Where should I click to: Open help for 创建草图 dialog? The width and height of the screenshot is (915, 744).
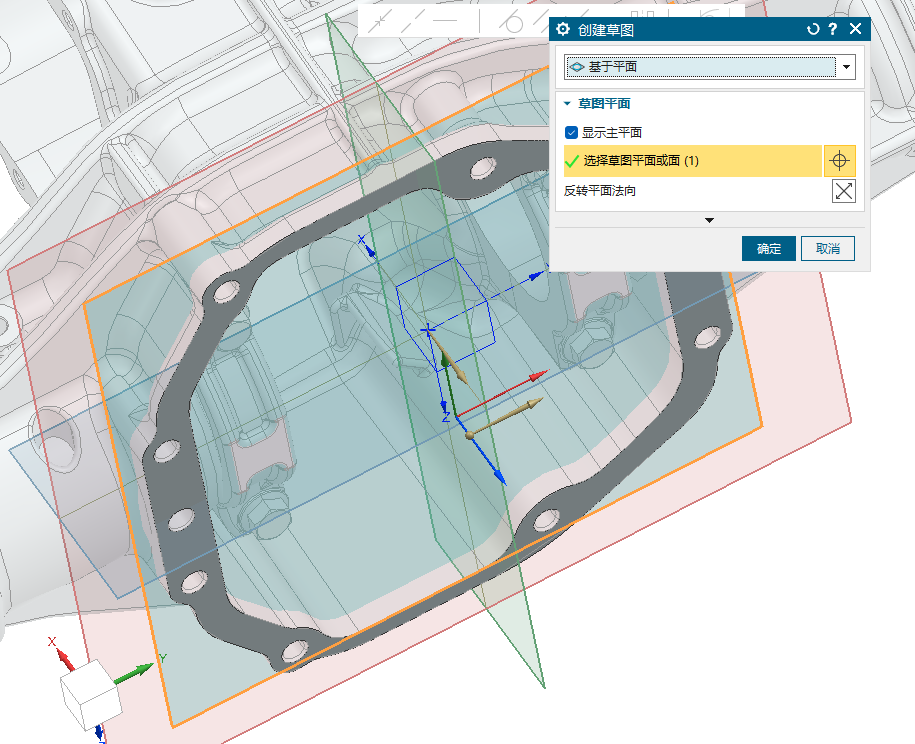pos(832,30)
